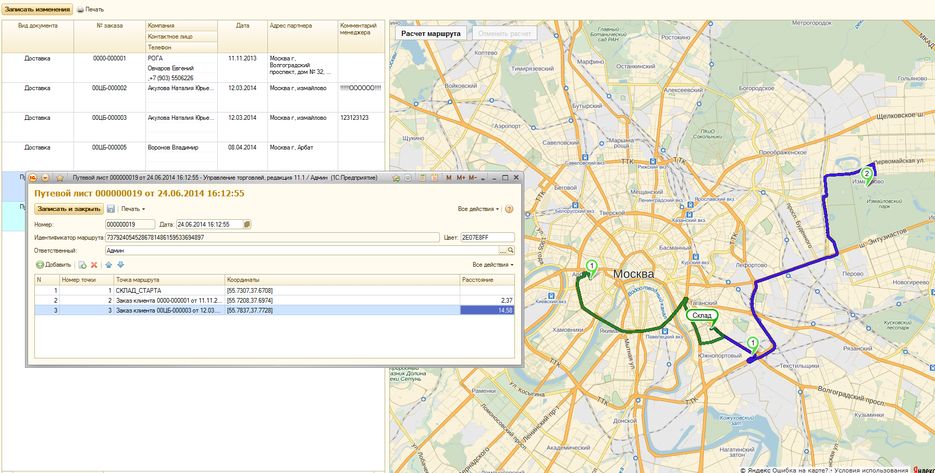Click the green plus Добавить icon
This screenshot has height=473, width=935.
[x=39, y=265]
